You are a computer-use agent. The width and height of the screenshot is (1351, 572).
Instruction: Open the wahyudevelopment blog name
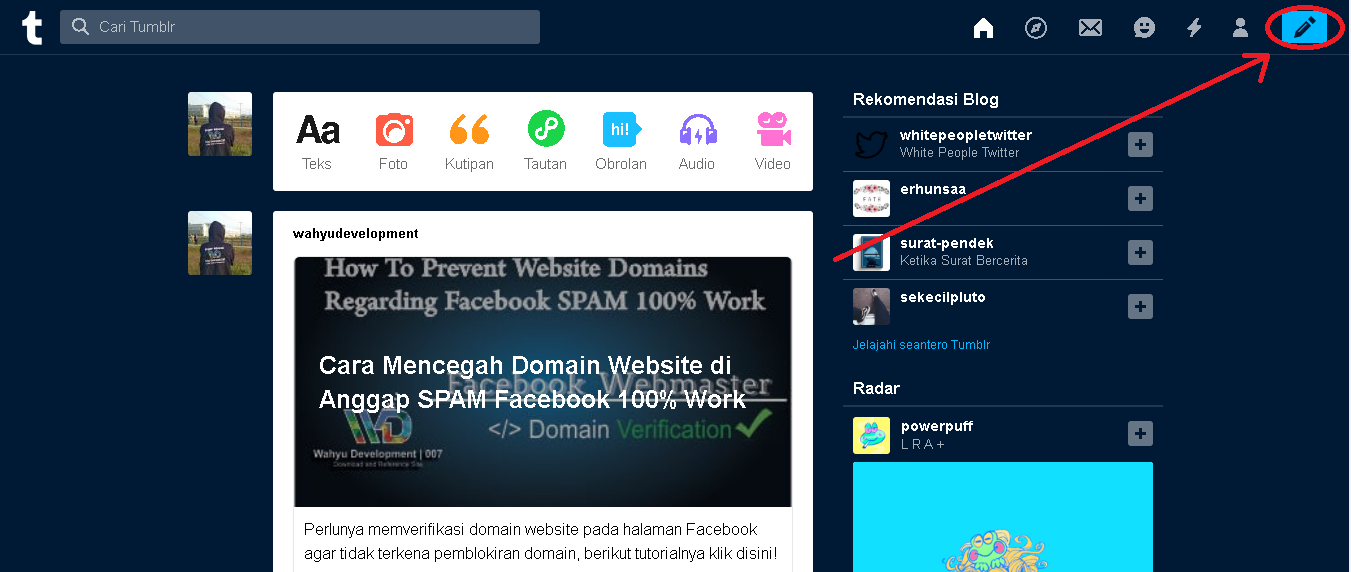tap(355, 233)
